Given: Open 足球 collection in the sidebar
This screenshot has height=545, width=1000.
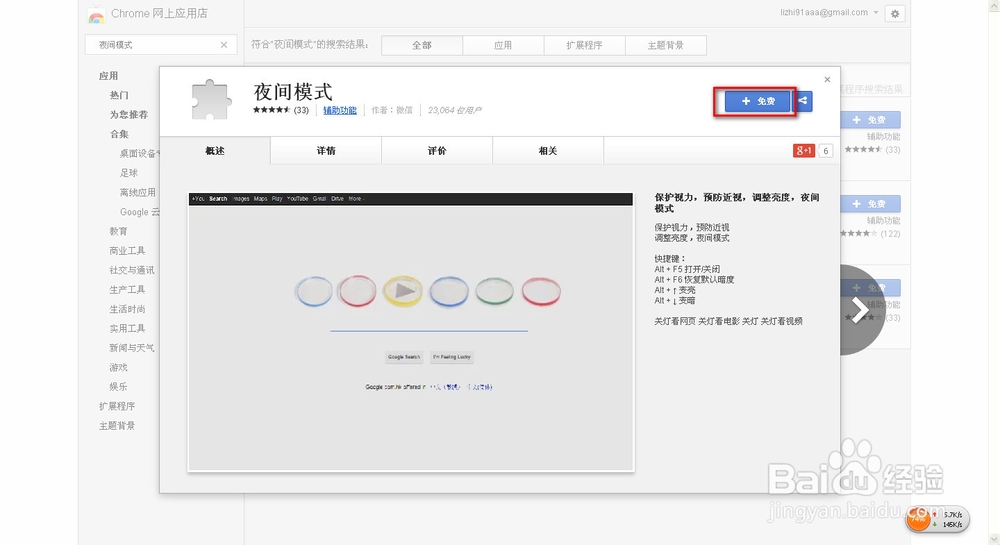Looking at the screenshot, I should [x=128, y=173].
